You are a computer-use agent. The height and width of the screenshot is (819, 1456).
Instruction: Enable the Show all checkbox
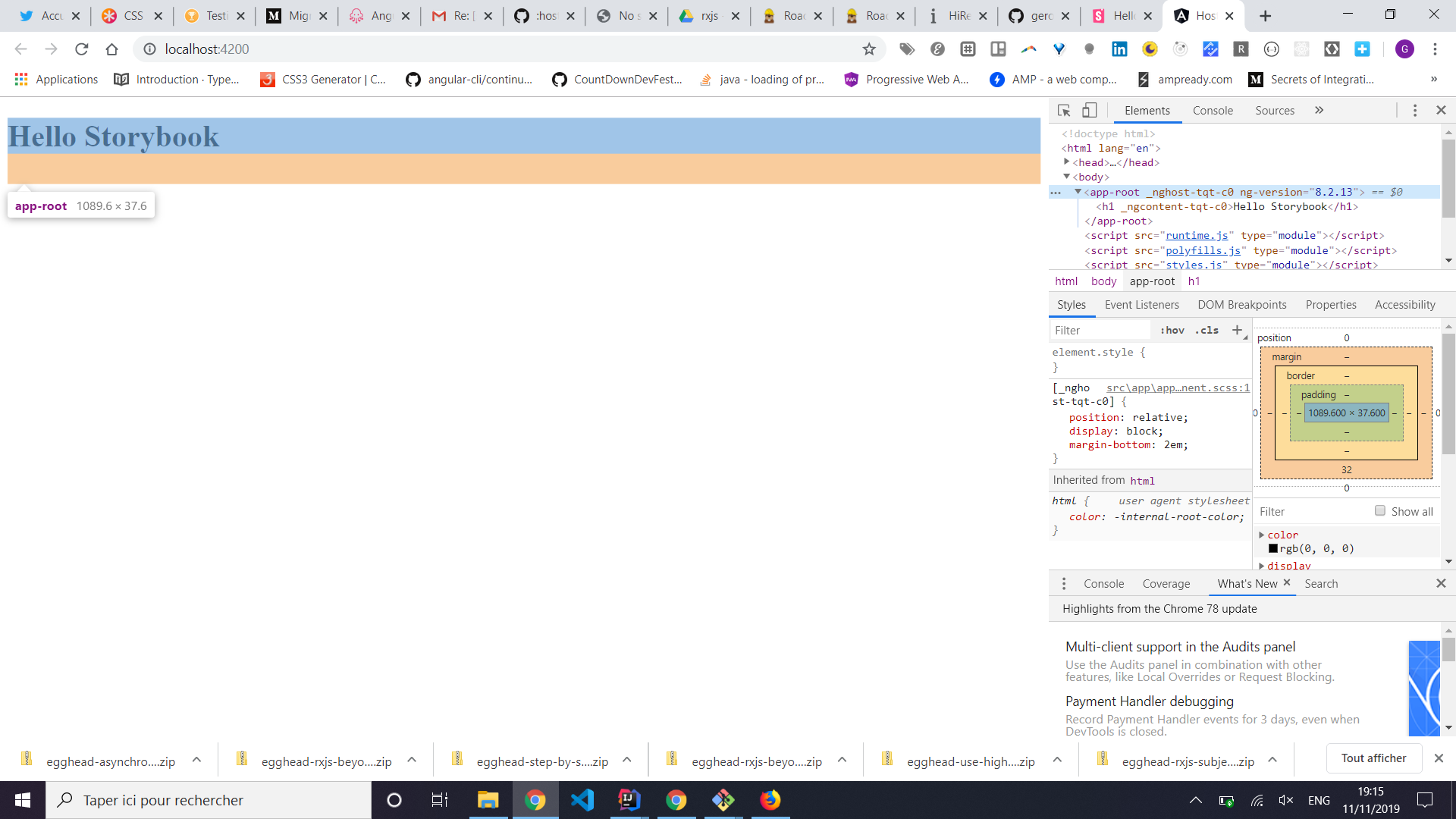(x=1380, y=511)
